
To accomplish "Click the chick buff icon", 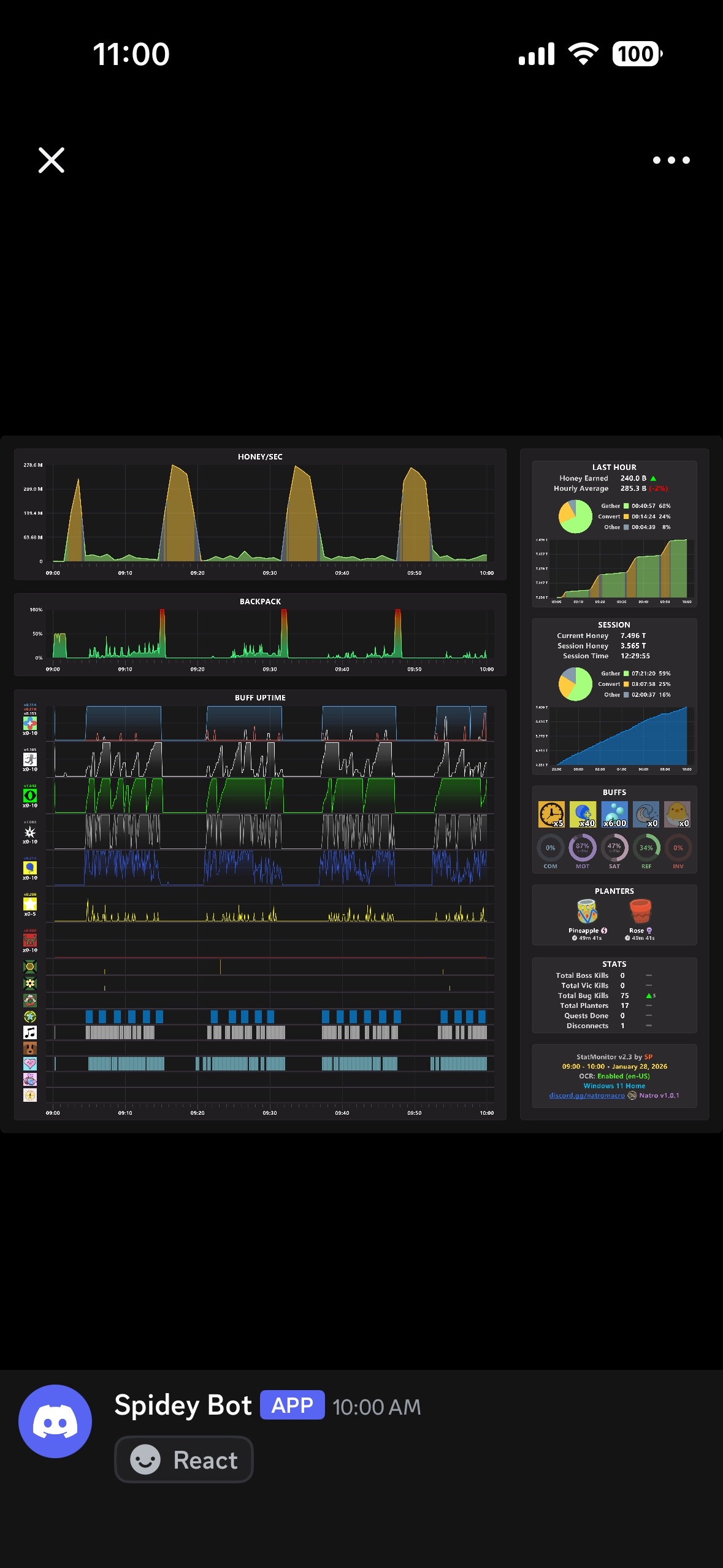I will pyautogui.click(x=678, y=814).
